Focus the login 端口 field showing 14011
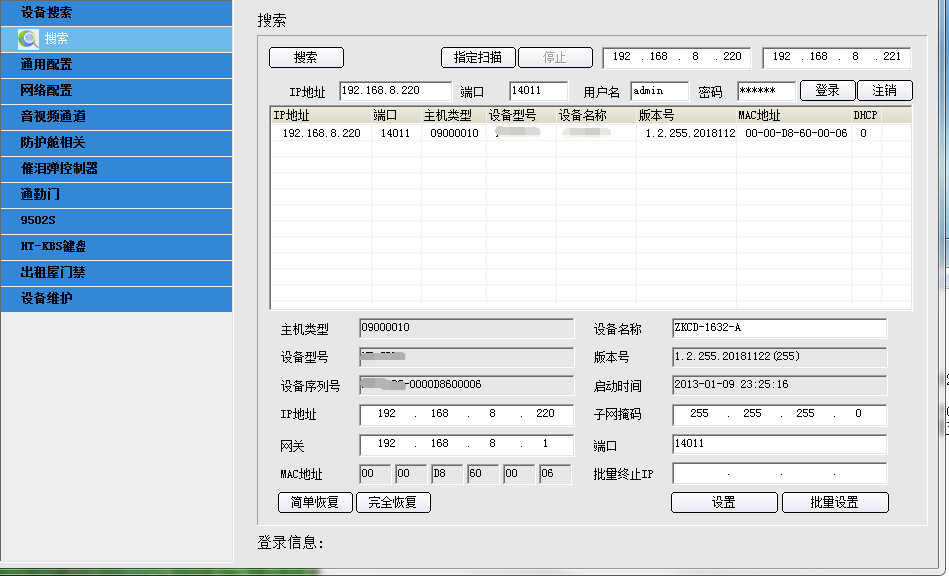Viewport: 949px width, 576px height. (x=539, y=91)
